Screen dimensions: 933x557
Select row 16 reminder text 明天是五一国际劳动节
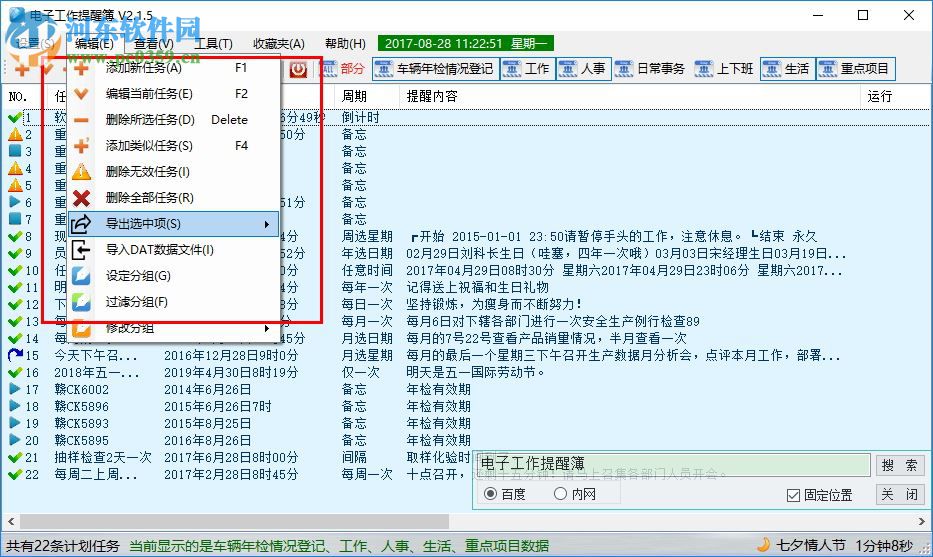pyautogui.click(x=475, y=373)
